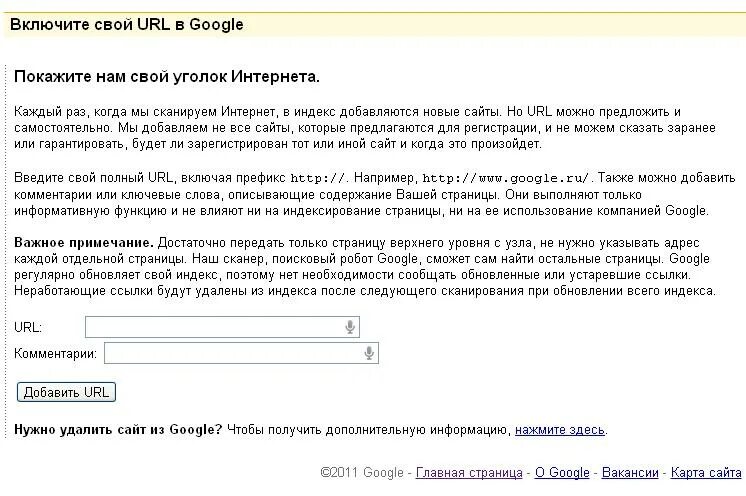
Task: Click the ©2011 Google copyright text
Action: point(362,473)
